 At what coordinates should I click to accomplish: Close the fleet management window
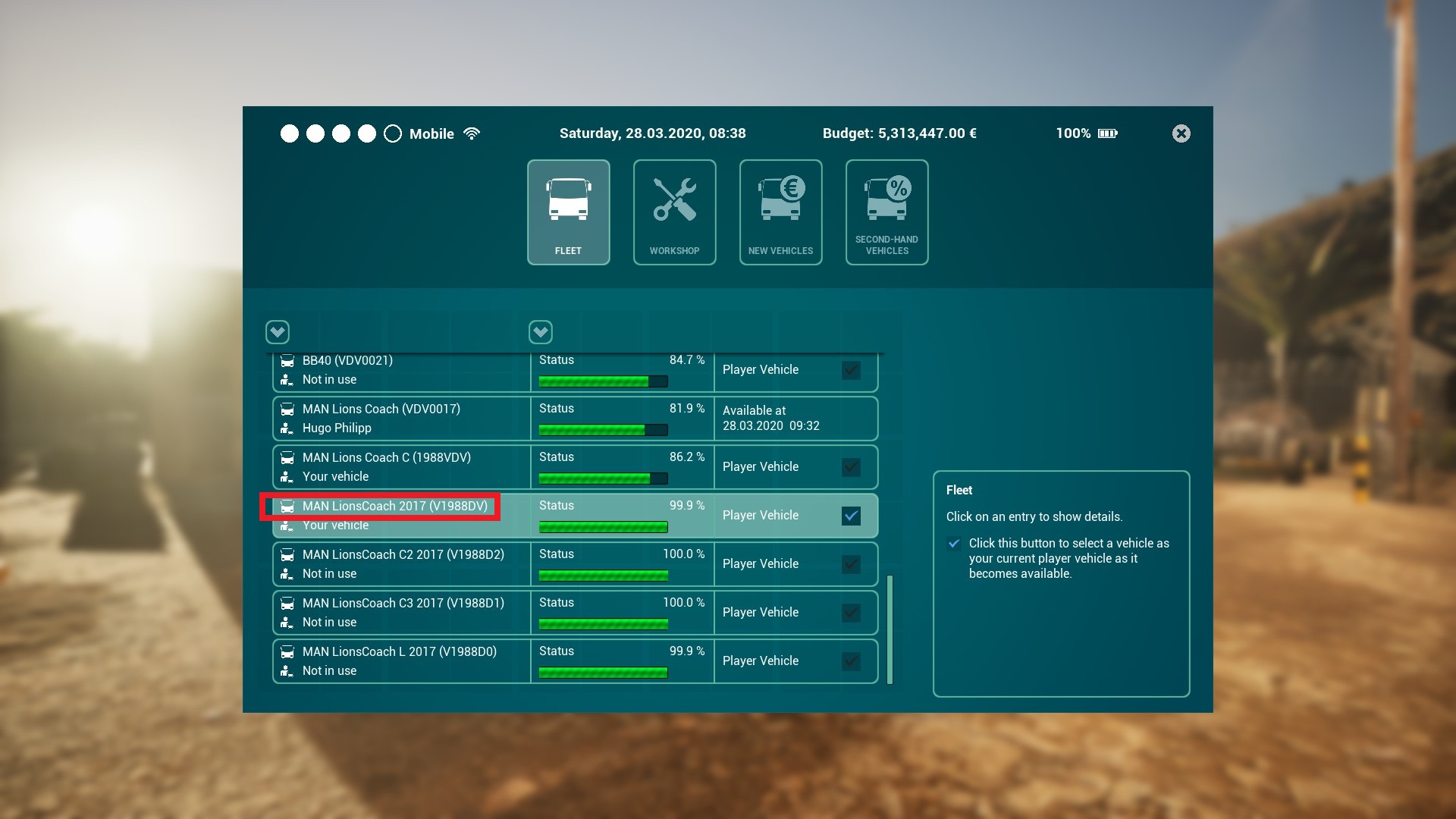click(x=1181, y=133)
